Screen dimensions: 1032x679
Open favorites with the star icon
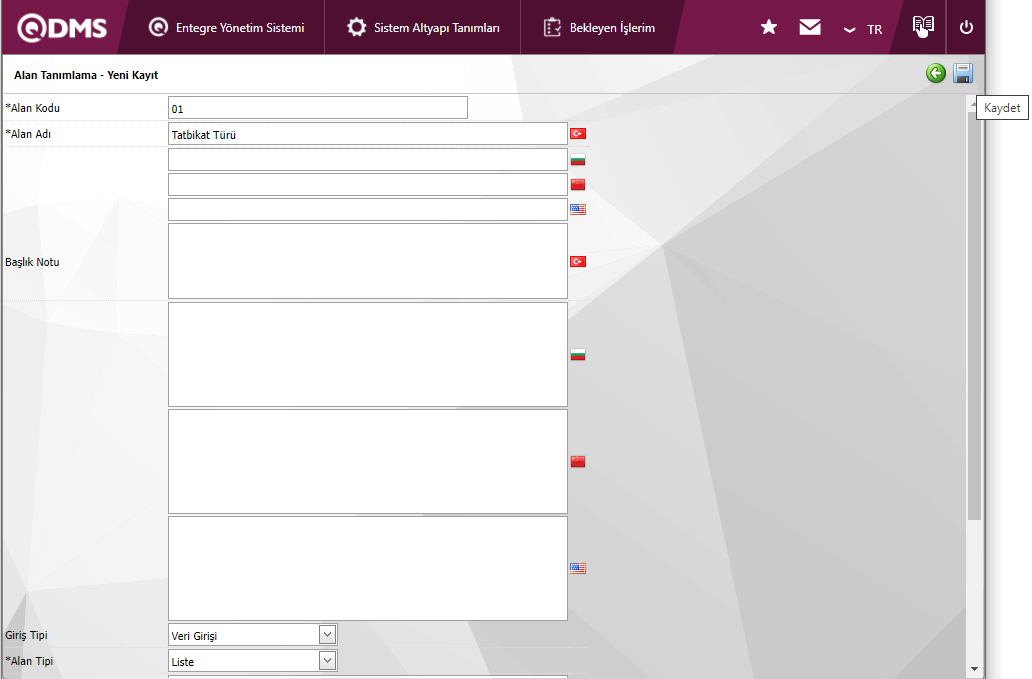tap(768, 28)
